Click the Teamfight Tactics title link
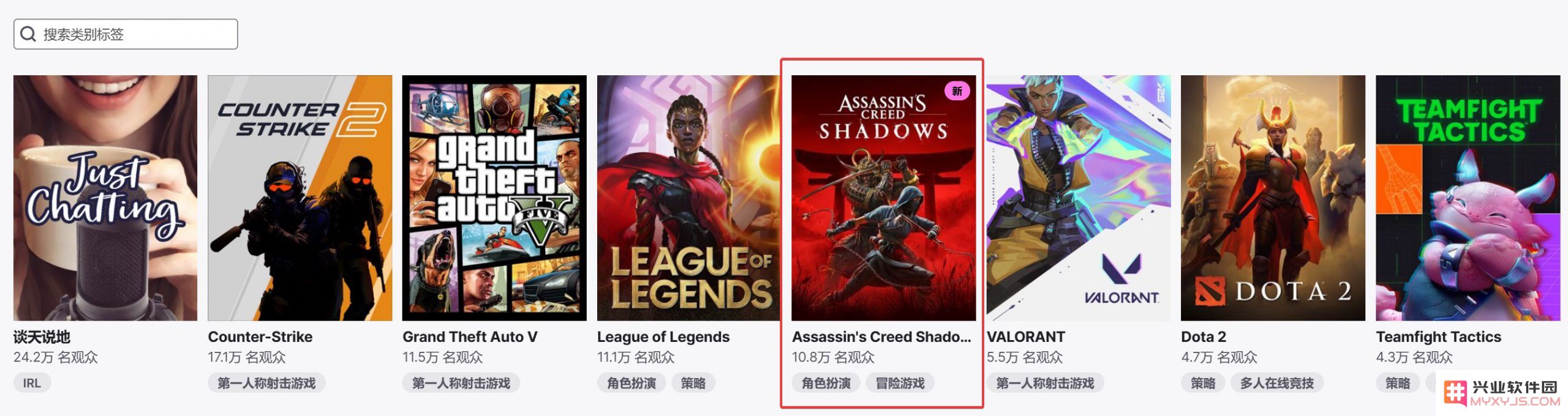Viewport: 1568px width, 416px height. [x=1439, y=337]
